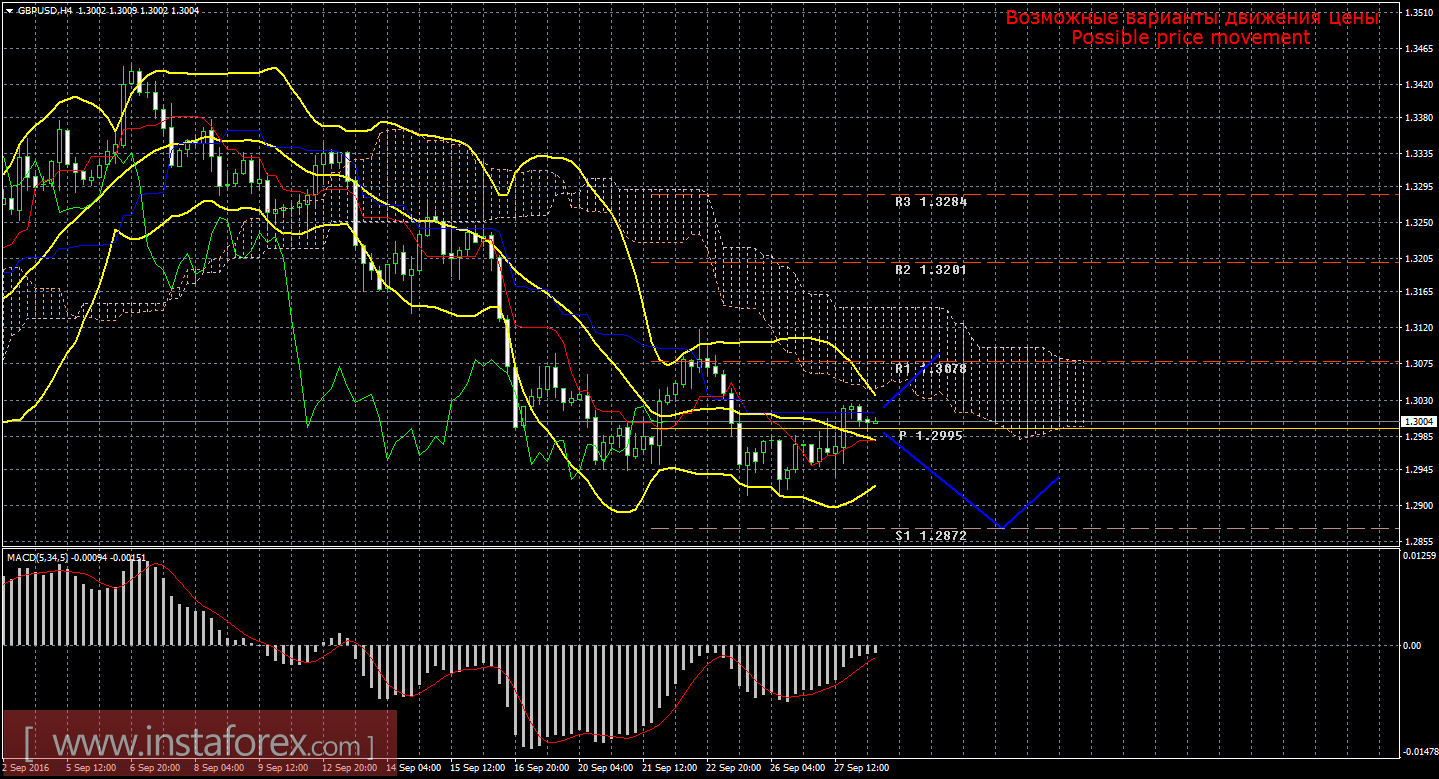
Task: Click the 0.01259 MACD scale value
Action: (1419, 556)
